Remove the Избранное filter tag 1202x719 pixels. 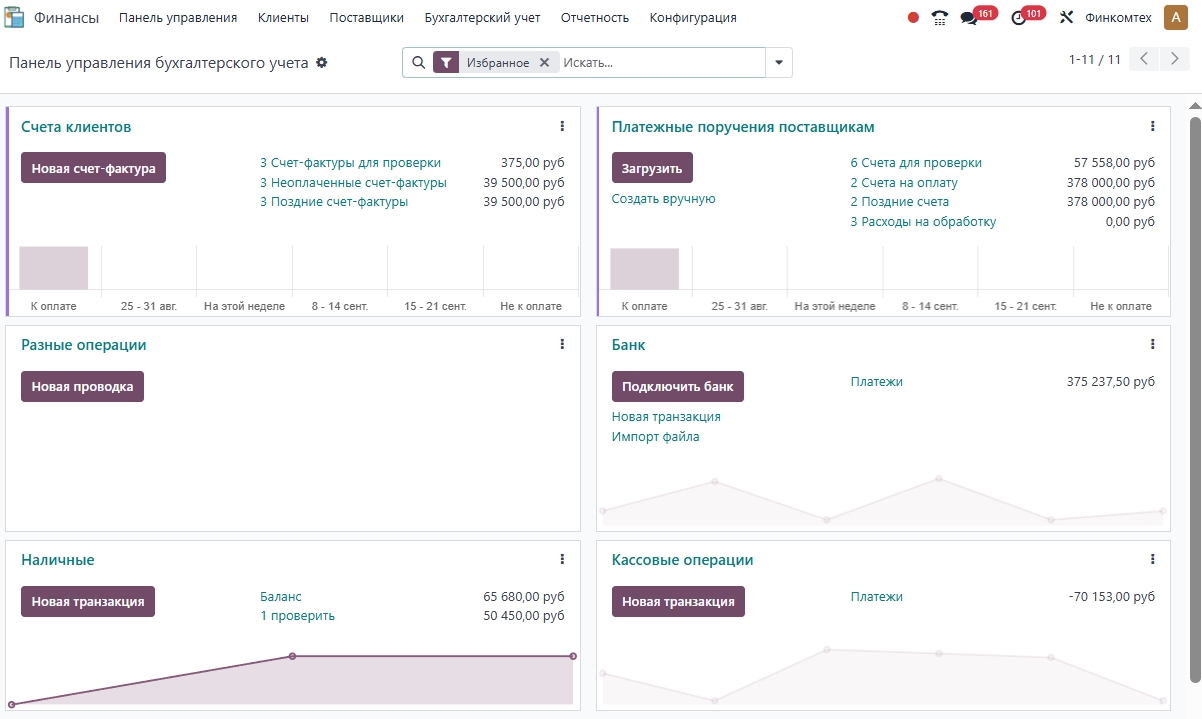(544, 62)
